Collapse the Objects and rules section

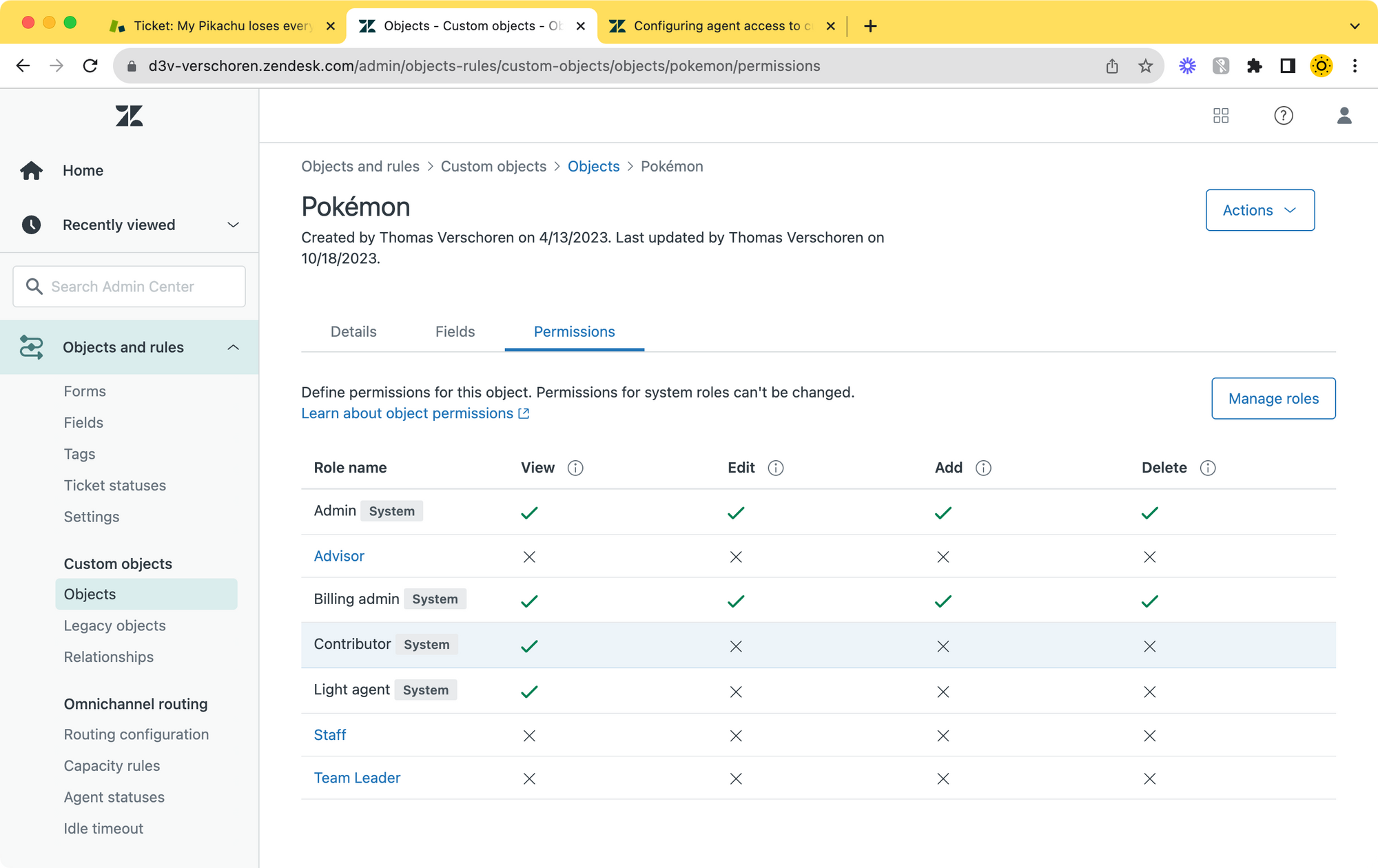click(233, 347)
